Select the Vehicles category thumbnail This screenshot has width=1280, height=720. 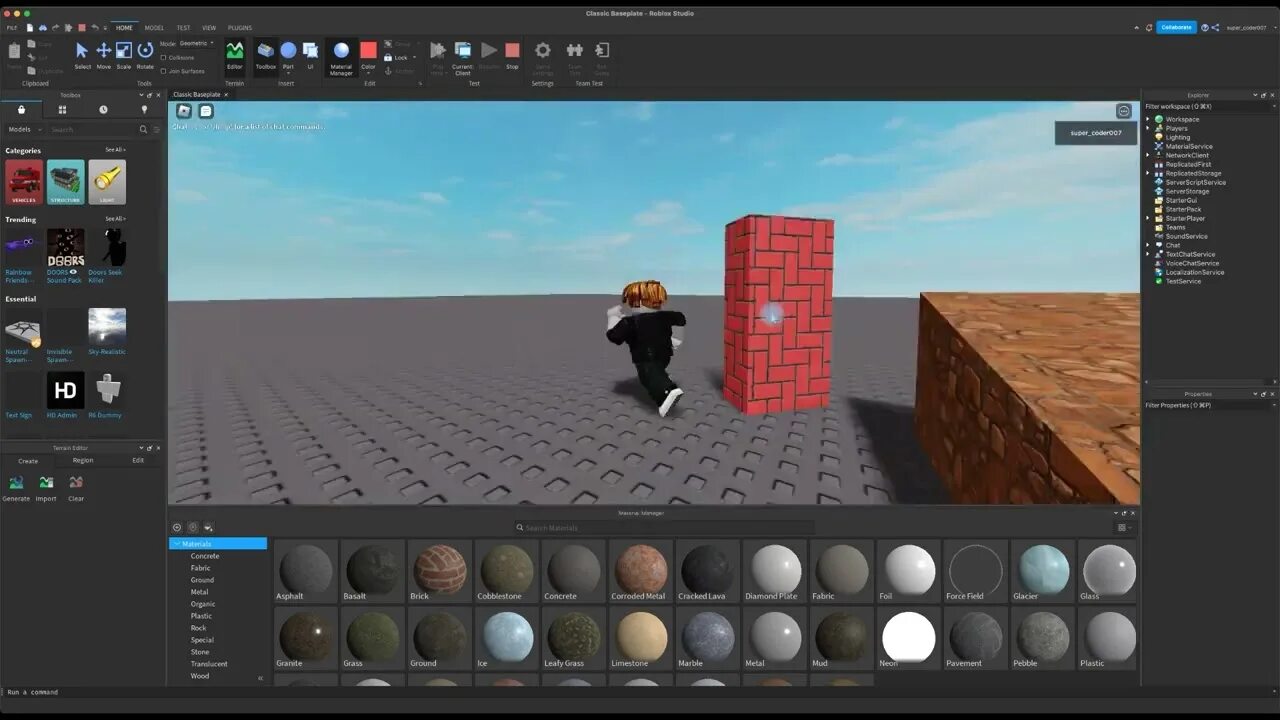click(24, 182)
